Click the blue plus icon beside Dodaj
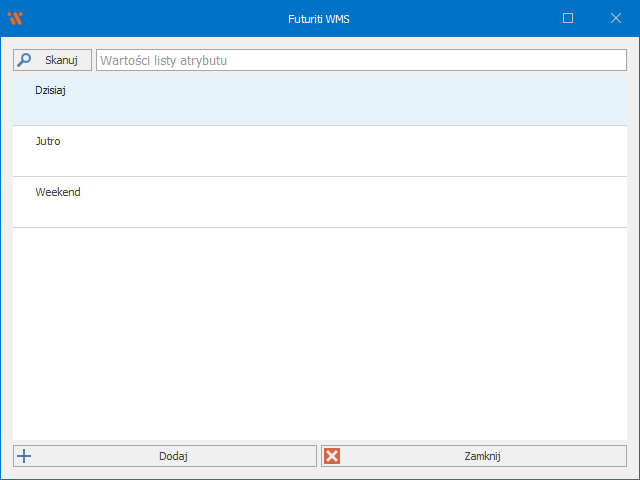 25,456
